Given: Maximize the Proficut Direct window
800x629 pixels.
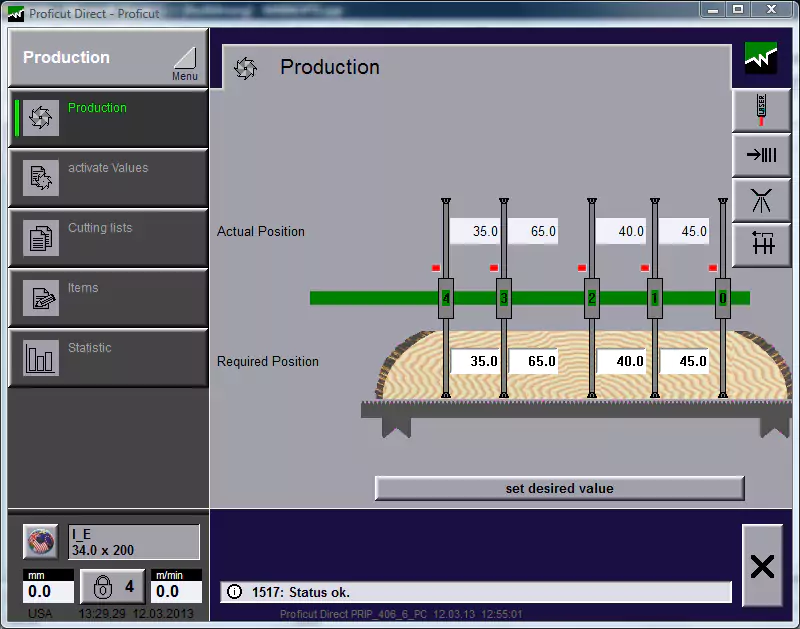Looking at the screenshot, I should [738, 9].
